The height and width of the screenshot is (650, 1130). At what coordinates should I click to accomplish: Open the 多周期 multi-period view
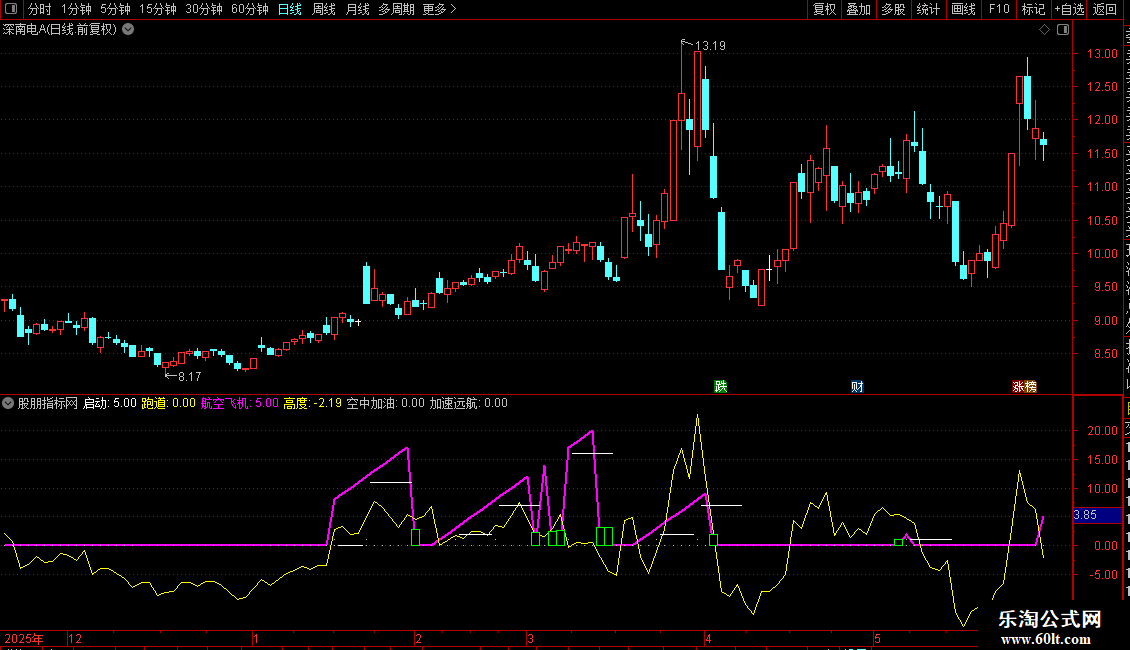396,9
